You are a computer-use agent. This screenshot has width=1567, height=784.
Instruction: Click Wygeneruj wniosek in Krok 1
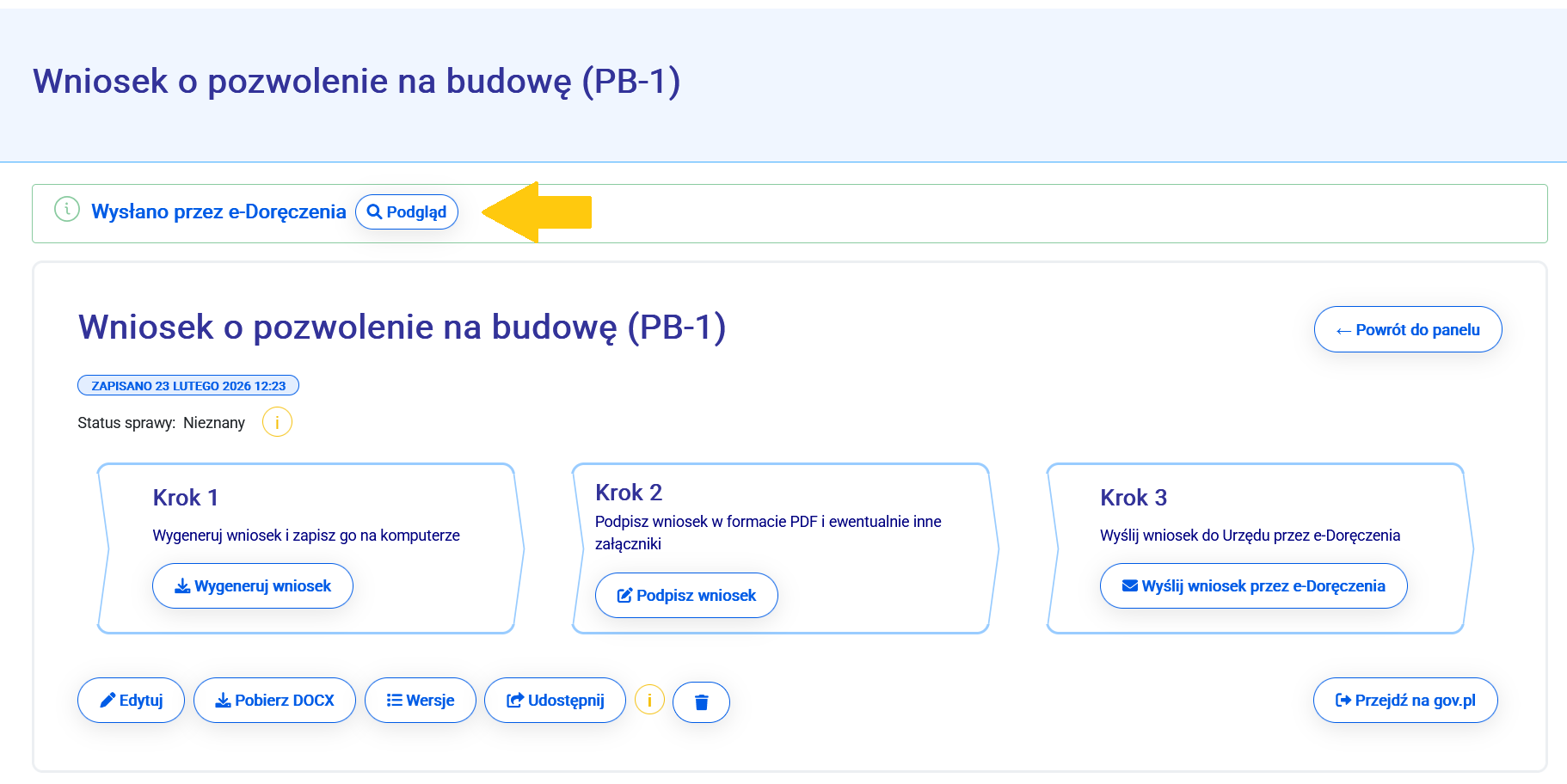[253, 586]
